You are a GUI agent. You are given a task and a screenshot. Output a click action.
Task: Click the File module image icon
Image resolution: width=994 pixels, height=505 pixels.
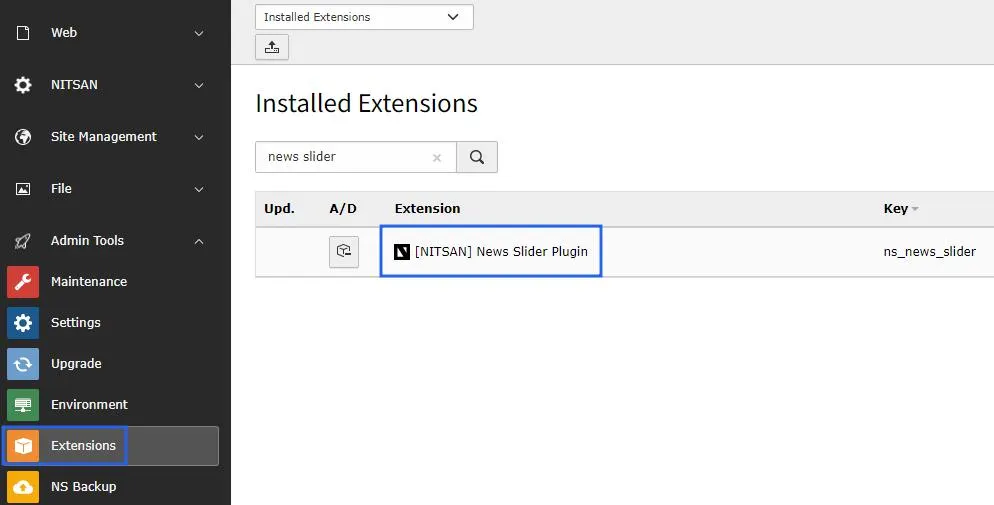click(23, 189)
